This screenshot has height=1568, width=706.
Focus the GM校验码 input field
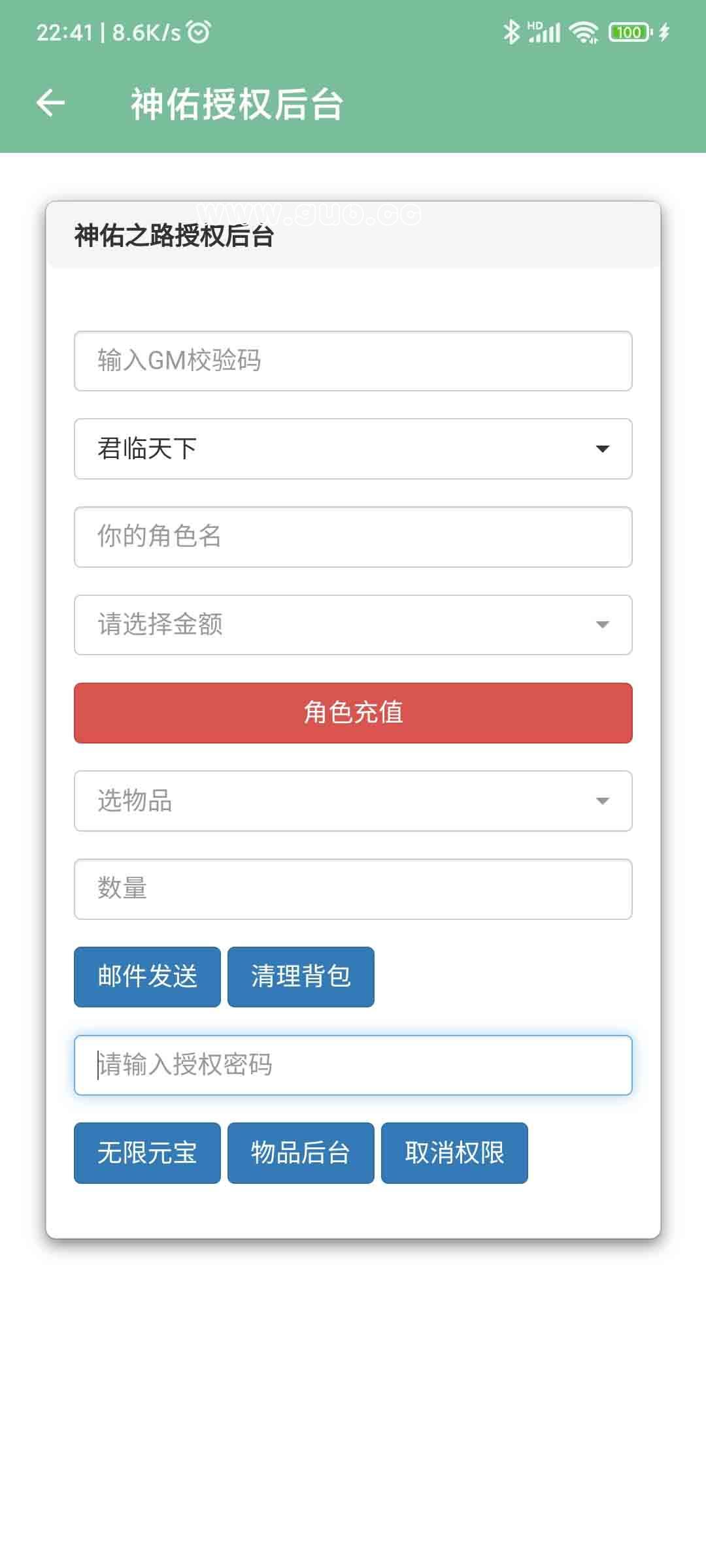pos(353,361)
